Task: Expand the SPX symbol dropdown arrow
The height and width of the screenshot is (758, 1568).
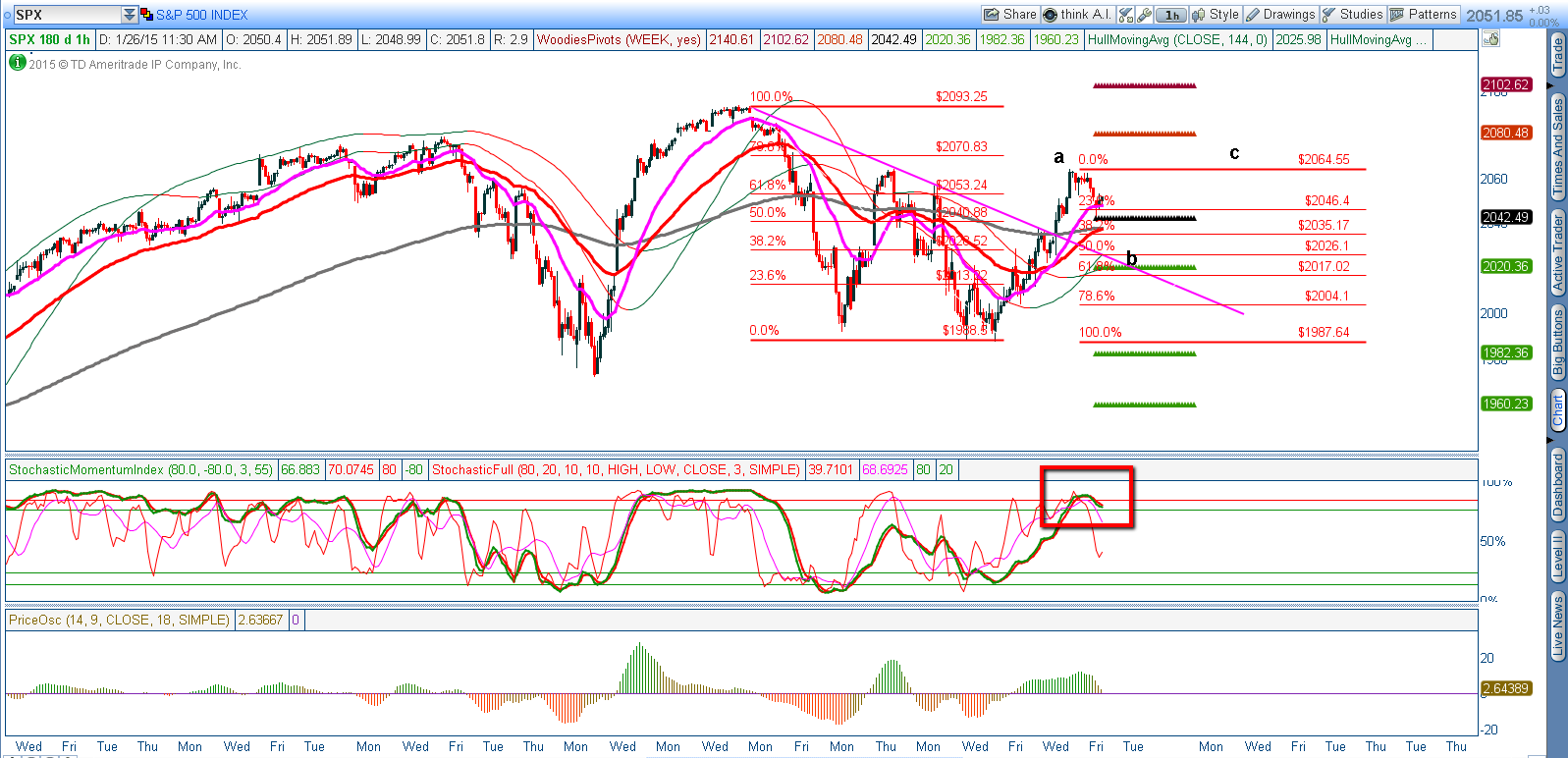Action: (x=130, y=15)
